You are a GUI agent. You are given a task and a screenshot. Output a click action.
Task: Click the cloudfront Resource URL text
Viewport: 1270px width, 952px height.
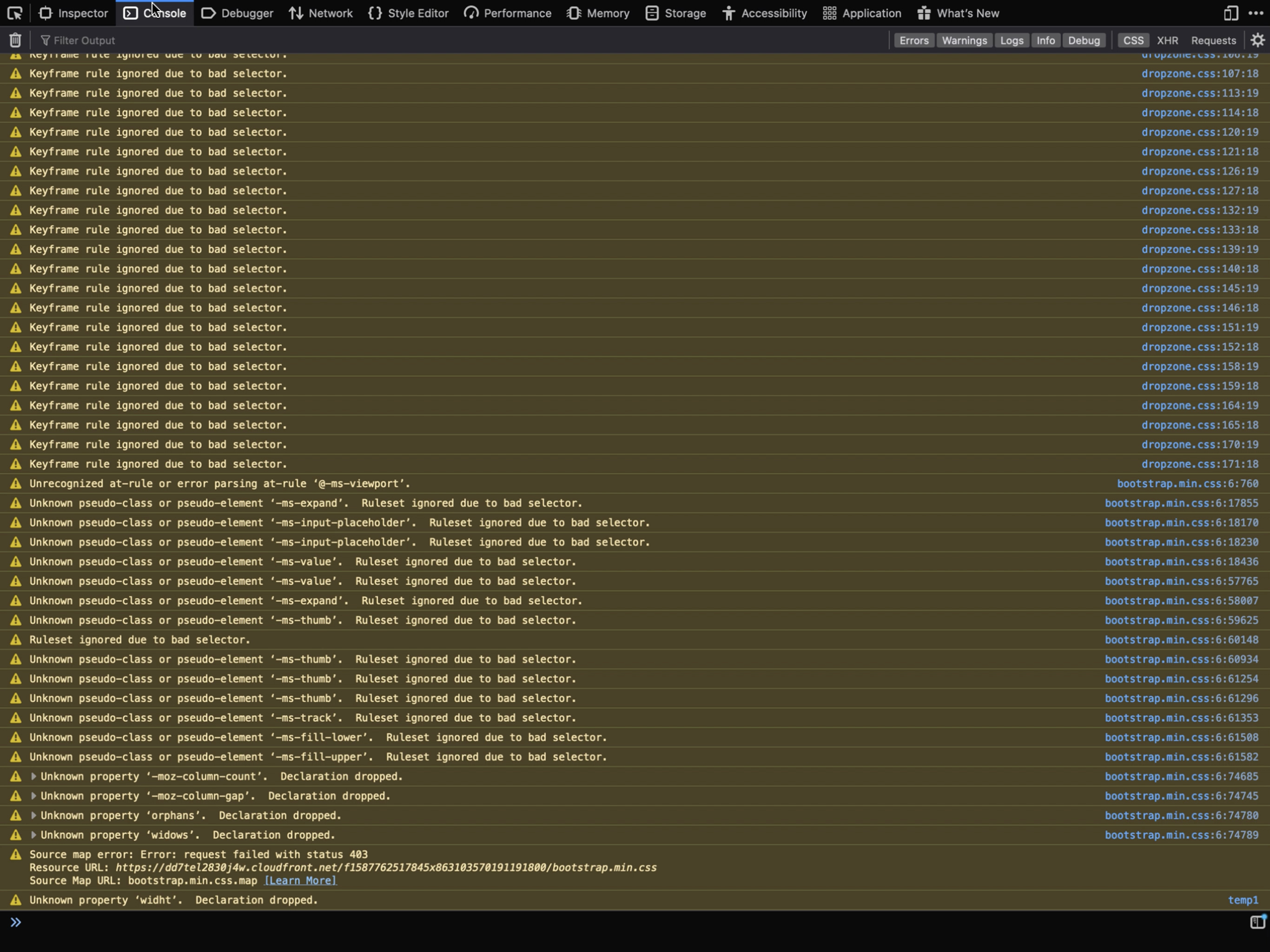(x=386, y=867)
